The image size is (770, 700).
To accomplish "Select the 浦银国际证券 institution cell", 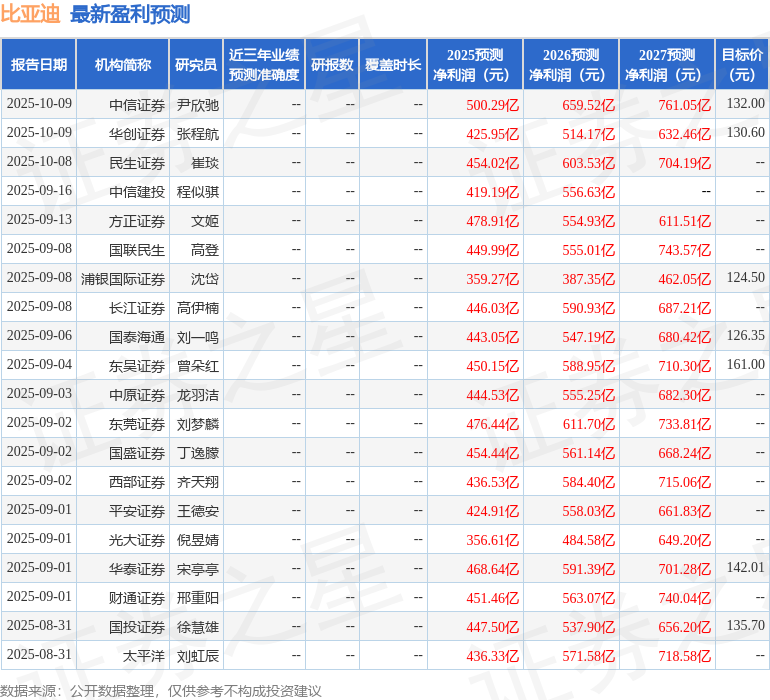I will 123,279.
